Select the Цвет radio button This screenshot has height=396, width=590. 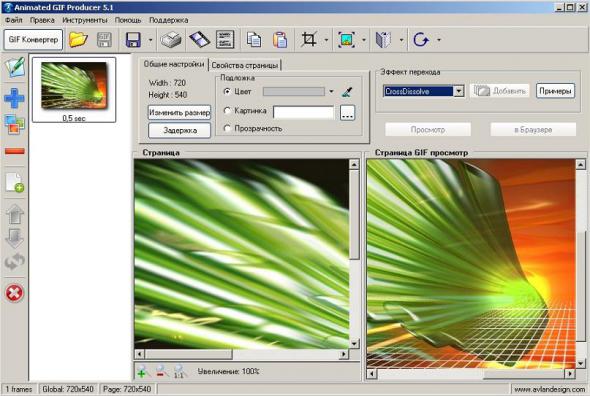[x=227, y=91]
